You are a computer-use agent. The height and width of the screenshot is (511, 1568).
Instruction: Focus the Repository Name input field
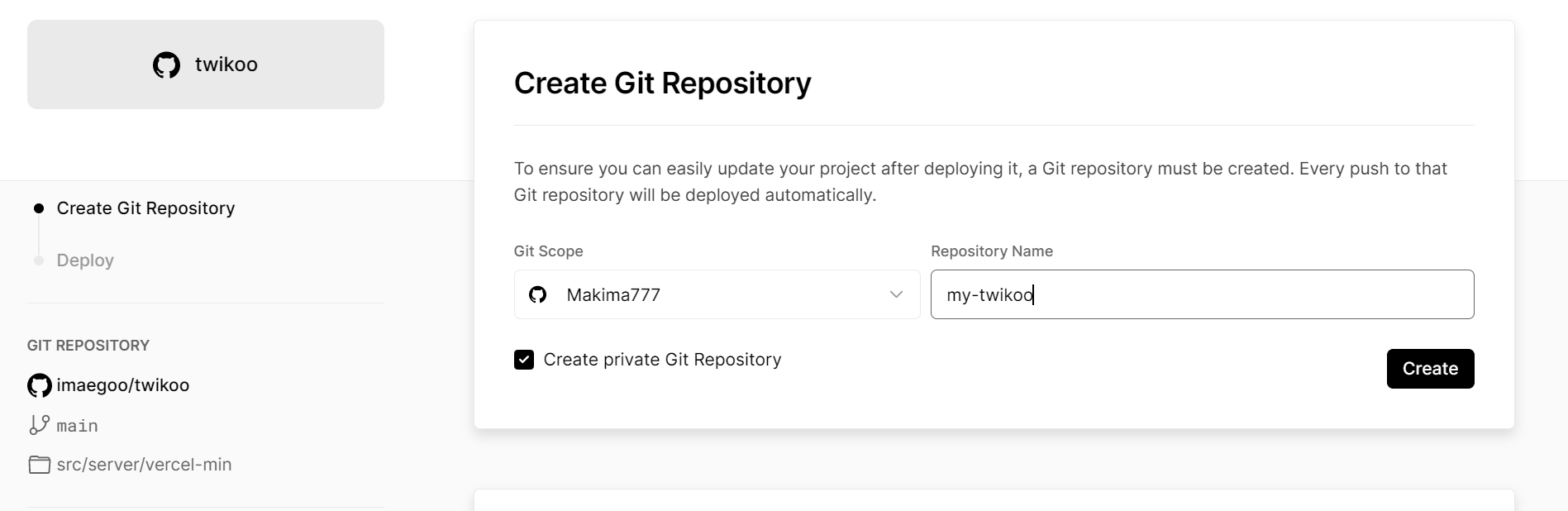(x=1202, y=294)
